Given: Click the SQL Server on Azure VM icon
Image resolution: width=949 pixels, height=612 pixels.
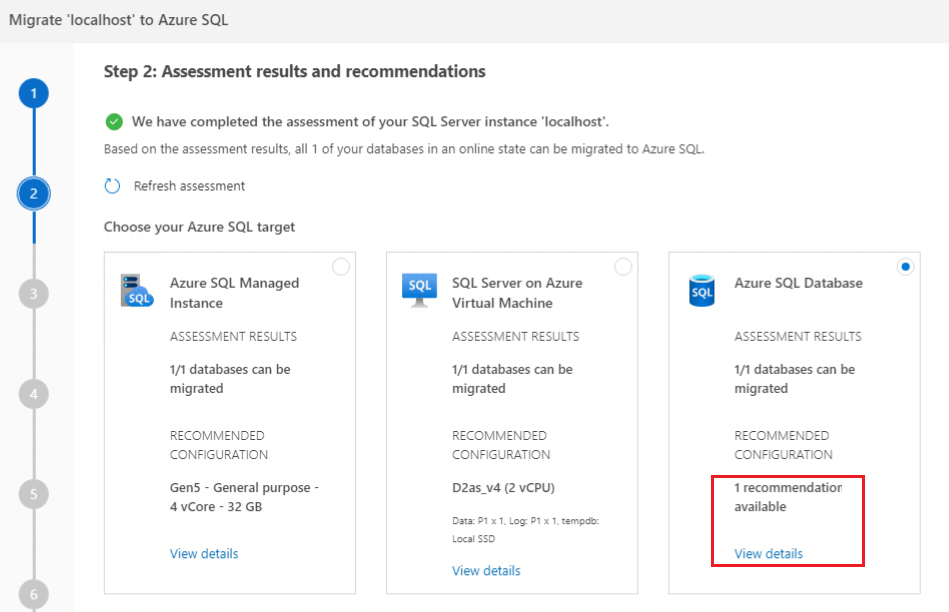Looking at the screenshot, I should click(420, 288).
